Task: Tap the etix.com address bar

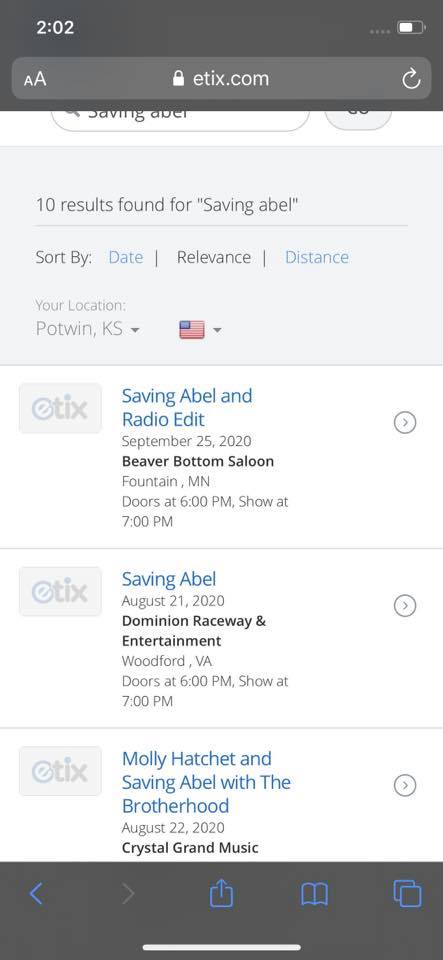Action: click(x=222, y=78)
